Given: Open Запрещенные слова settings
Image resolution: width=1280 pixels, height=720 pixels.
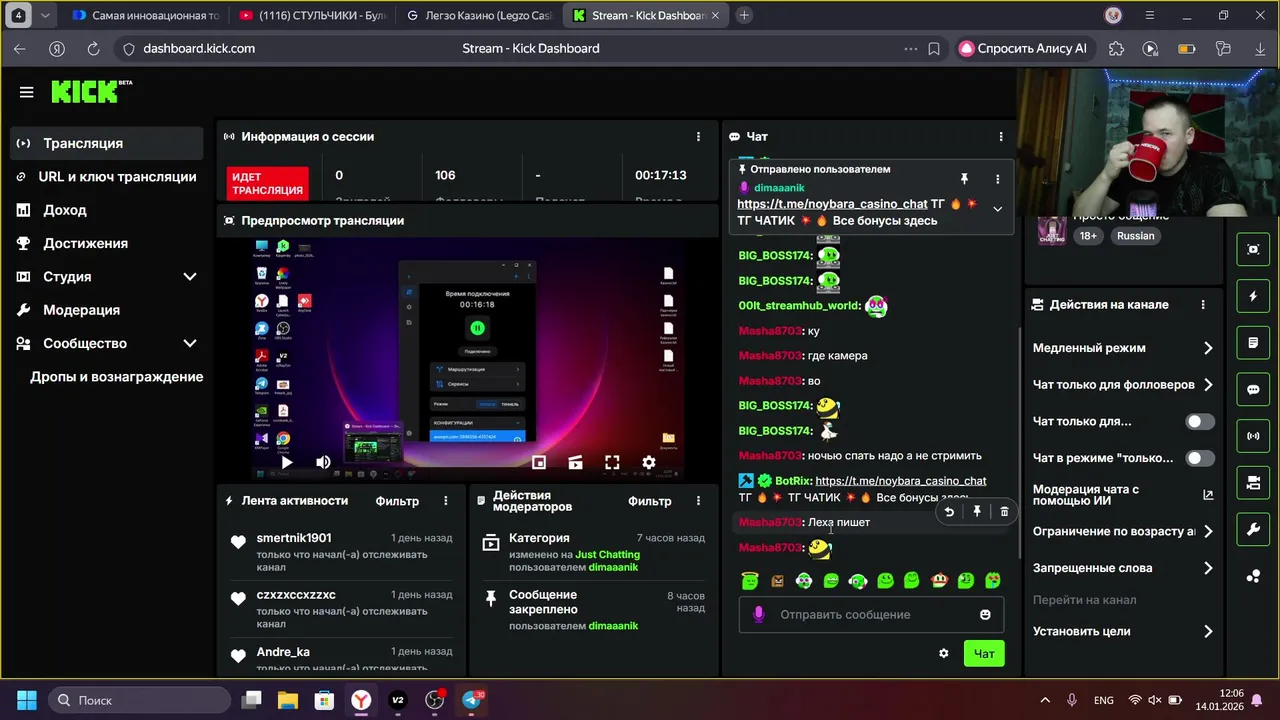Looking at the screenshot, I should (x=1122, y=568).
